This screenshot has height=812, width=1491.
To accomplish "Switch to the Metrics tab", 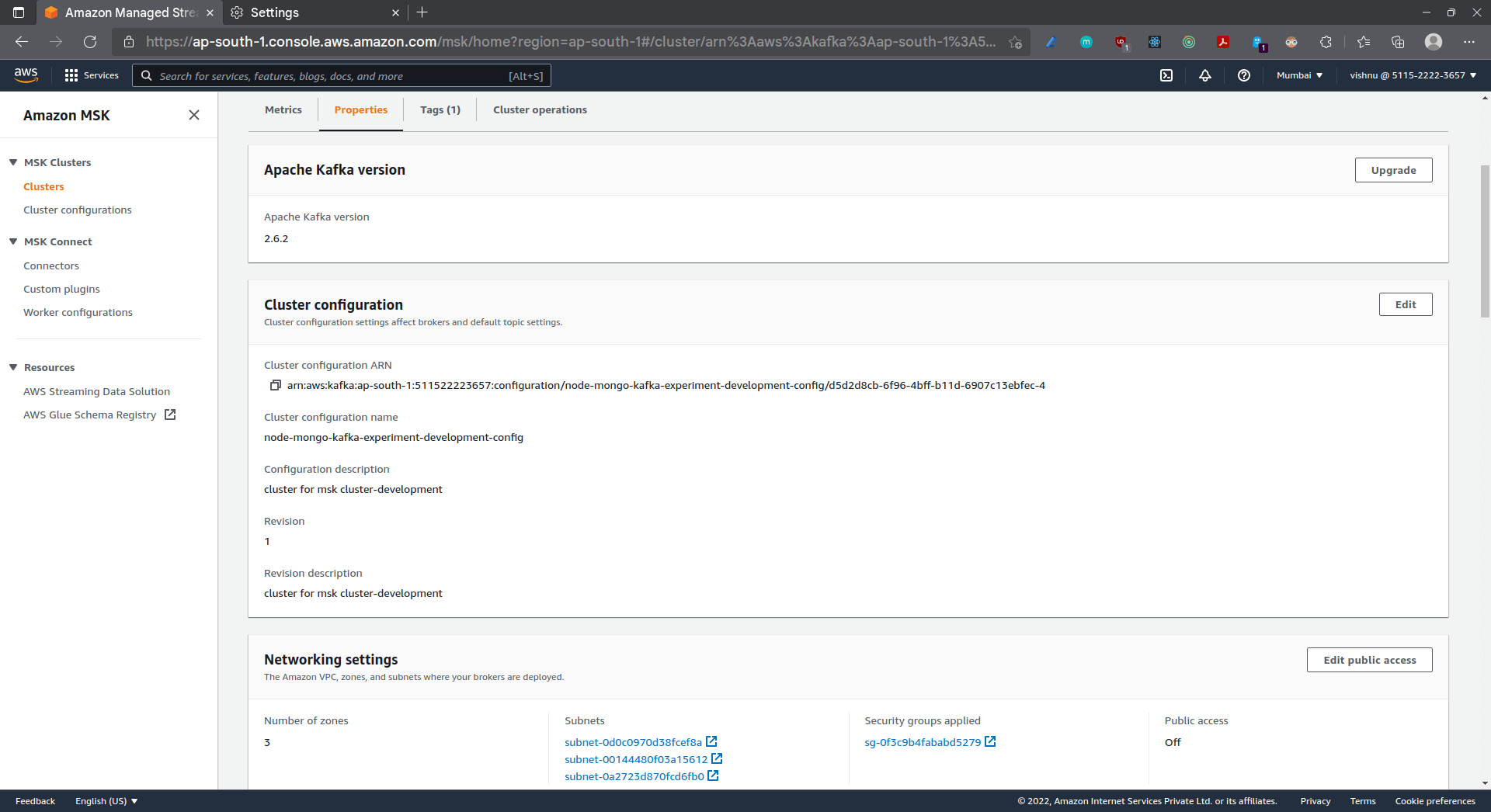I will [283, 109].
